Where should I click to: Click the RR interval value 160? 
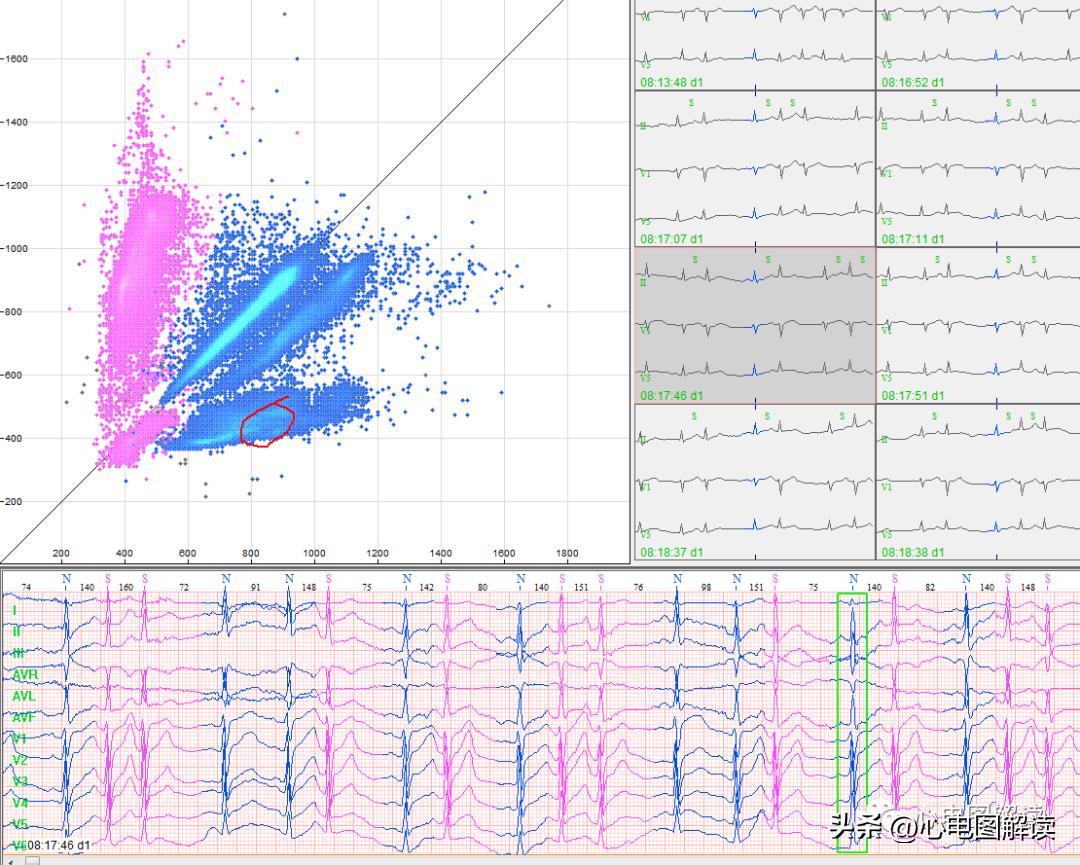click(x=126, y=587)
